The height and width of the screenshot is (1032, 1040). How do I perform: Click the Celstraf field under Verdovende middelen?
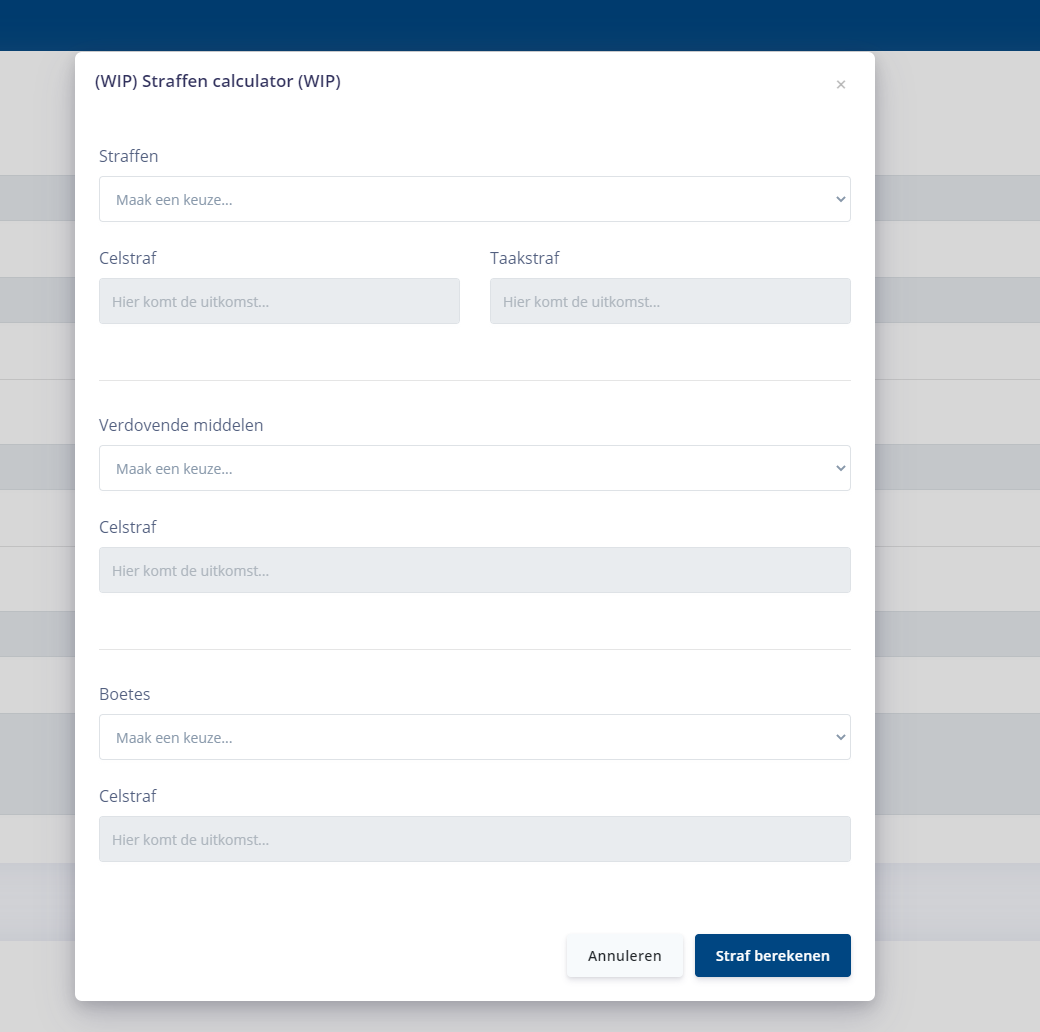474,570
